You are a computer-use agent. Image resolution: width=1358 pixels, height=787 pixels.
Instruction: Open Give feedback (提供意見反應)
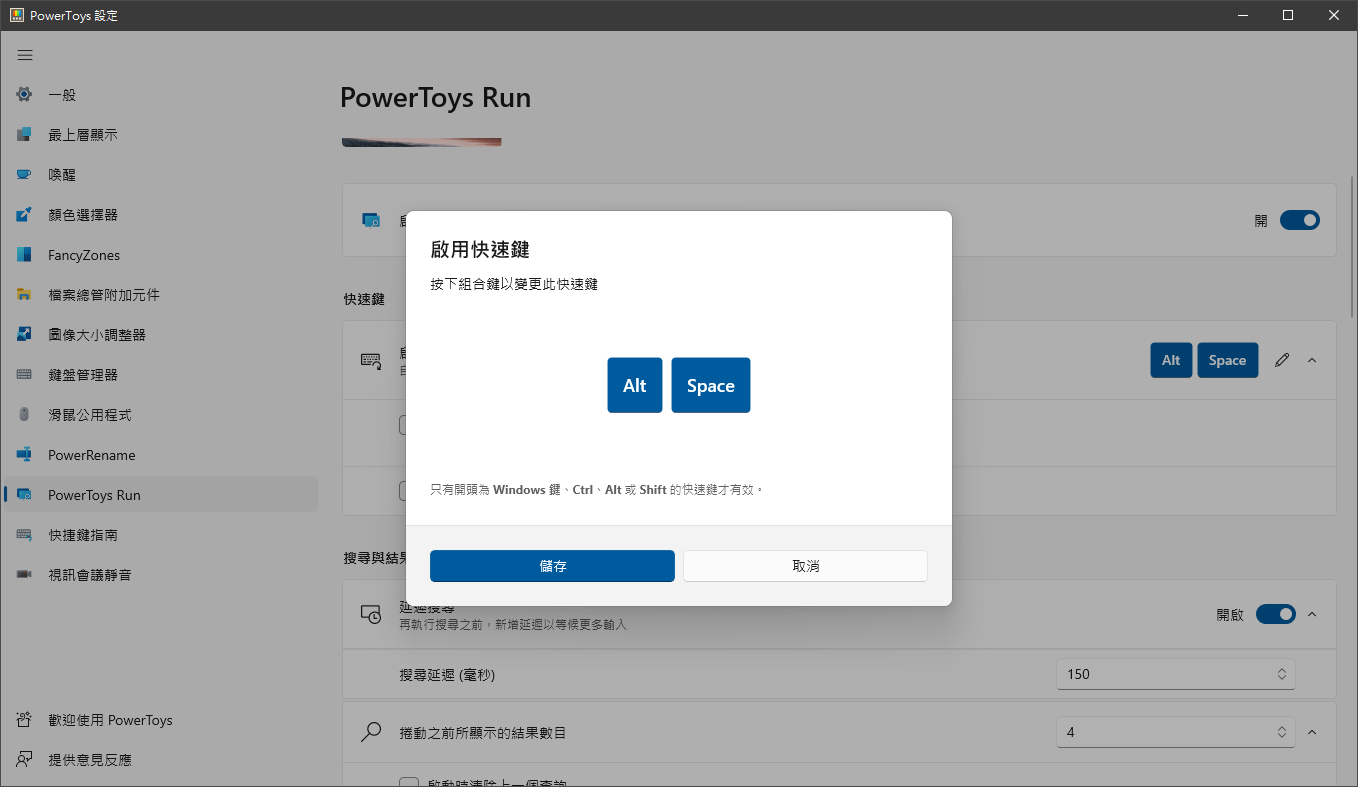click(x=161, y=760)
